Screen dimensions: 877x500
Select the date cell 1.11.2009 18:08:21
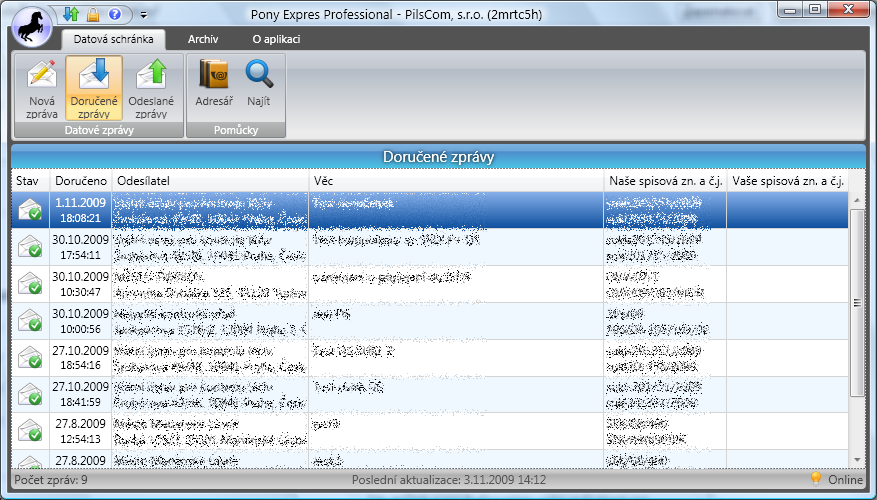tap(81, 210)
